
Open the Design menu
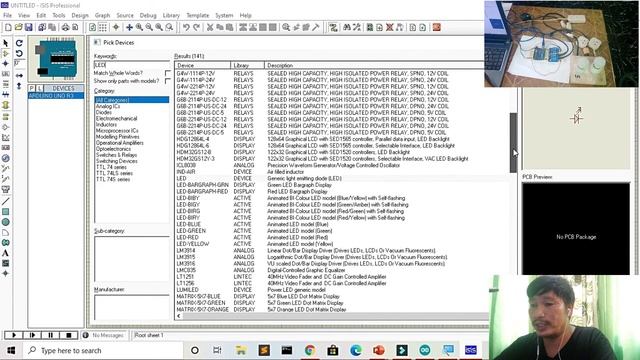click(80, 15)
